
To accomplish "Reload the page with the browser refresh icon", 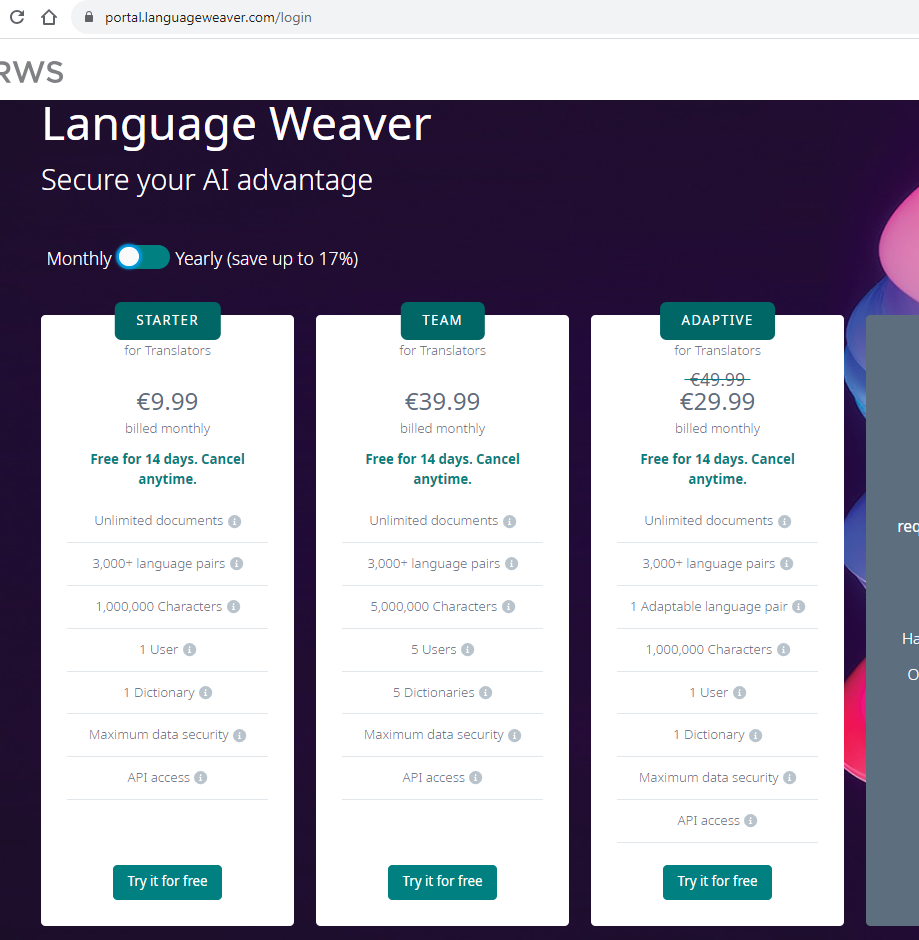I will point(17,17).
